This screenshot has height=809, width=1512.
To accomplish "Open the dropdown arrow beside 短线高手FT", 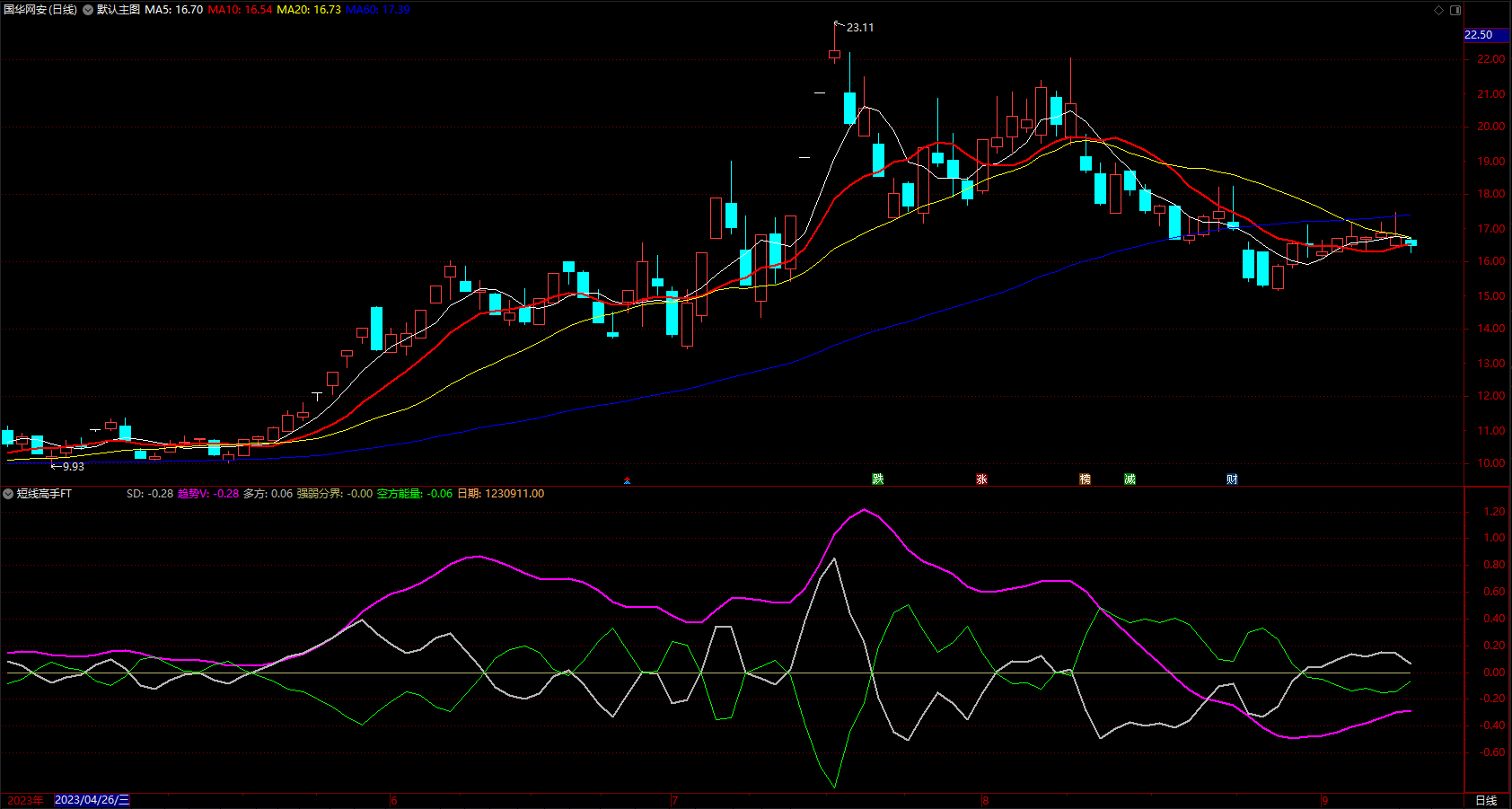I will pos(8,494).
